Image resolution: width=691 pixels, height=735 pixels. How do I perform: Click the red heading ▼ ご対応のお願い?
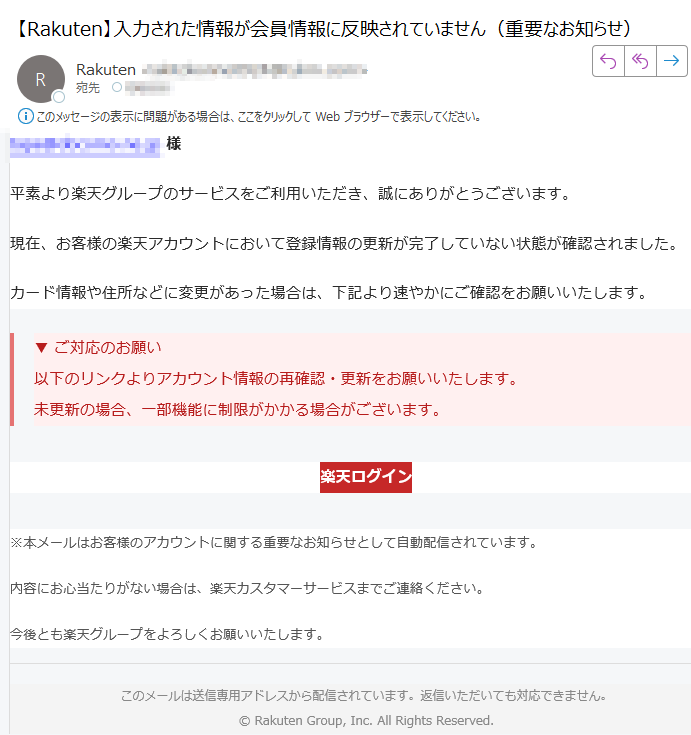(x=98, y=347)
